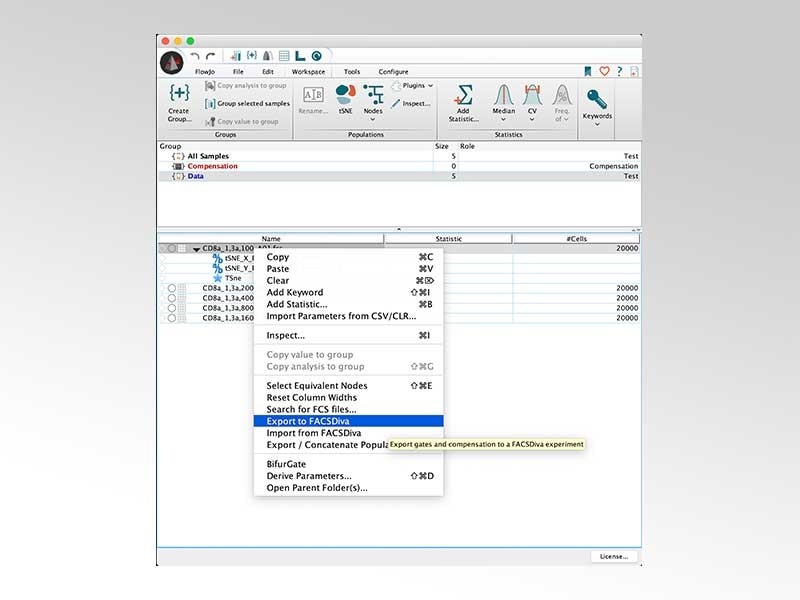This screenshot has width=800, height=600.
Task: Switch to the Workspace tab
Action: tap(308, 72)
